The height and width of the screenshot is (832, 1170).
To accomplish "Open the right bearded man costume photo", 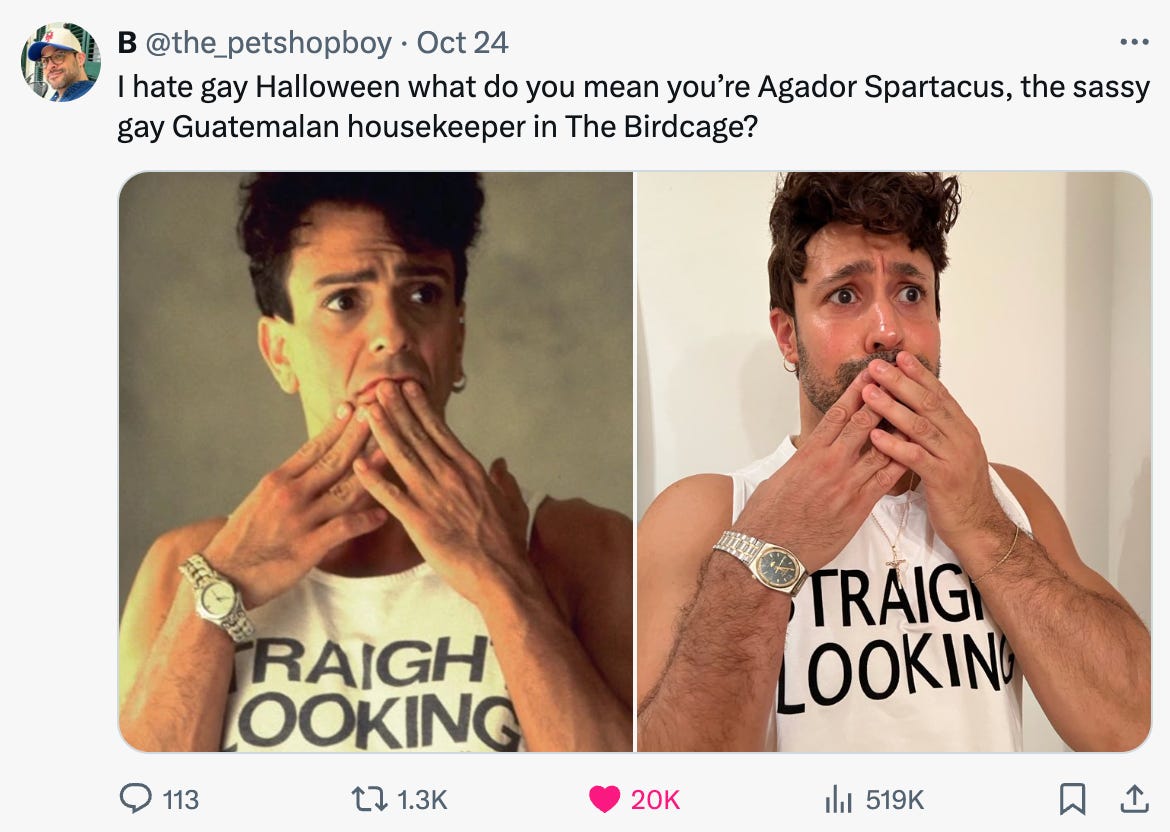I will [x=894, y=462].
